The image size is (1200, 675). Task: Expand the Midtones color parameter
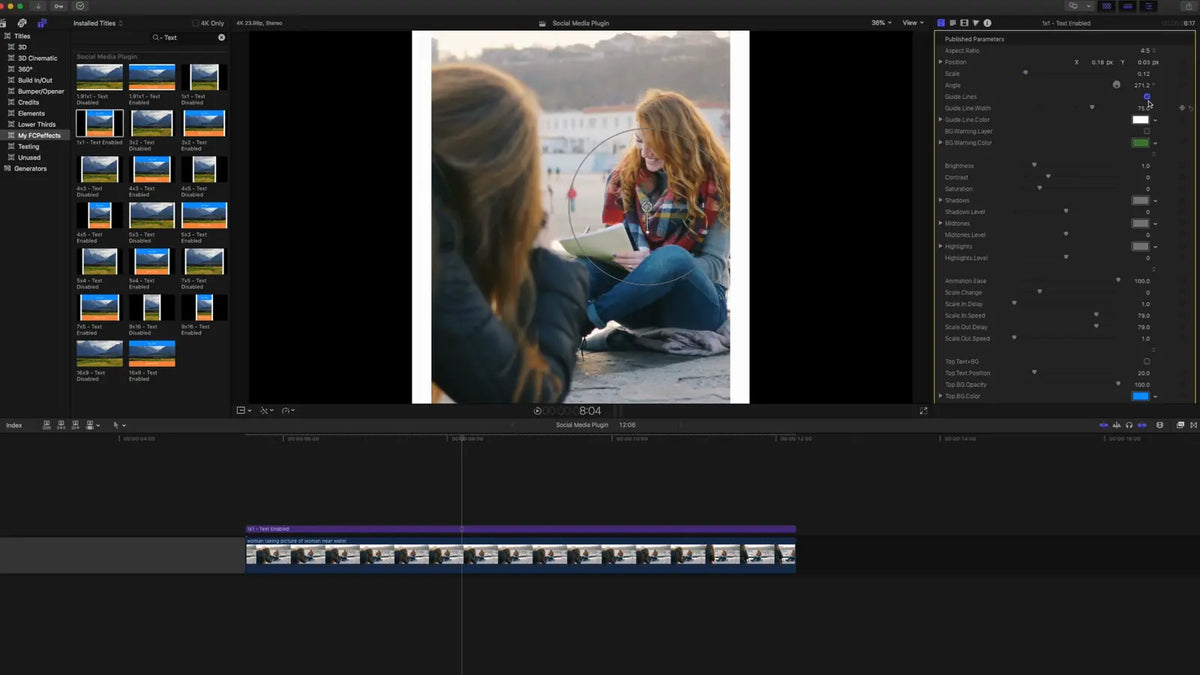pyautogui.click(x=940, y=223)
